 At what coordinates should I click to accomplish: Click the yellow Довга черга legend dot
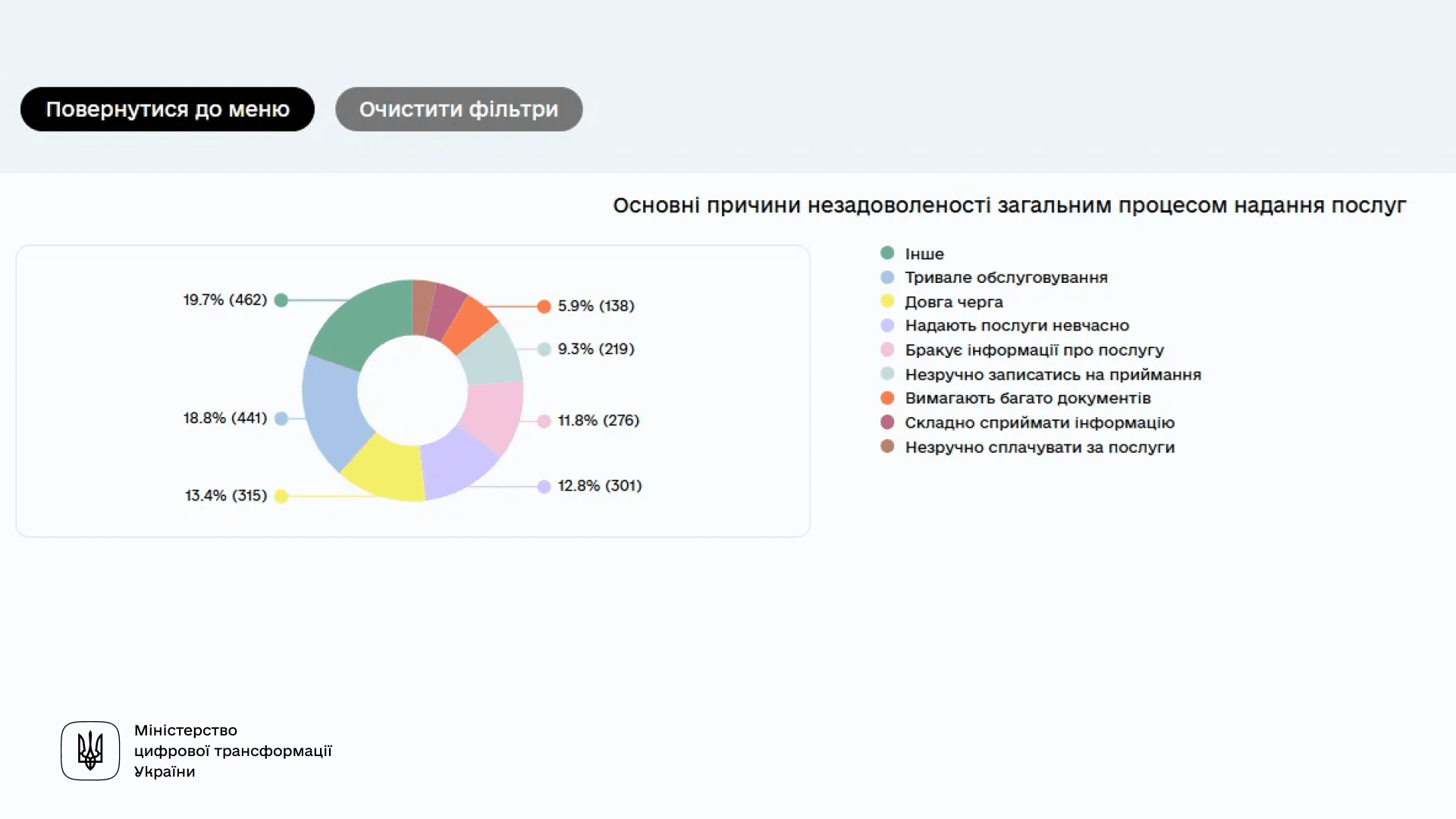pos(887,302)
